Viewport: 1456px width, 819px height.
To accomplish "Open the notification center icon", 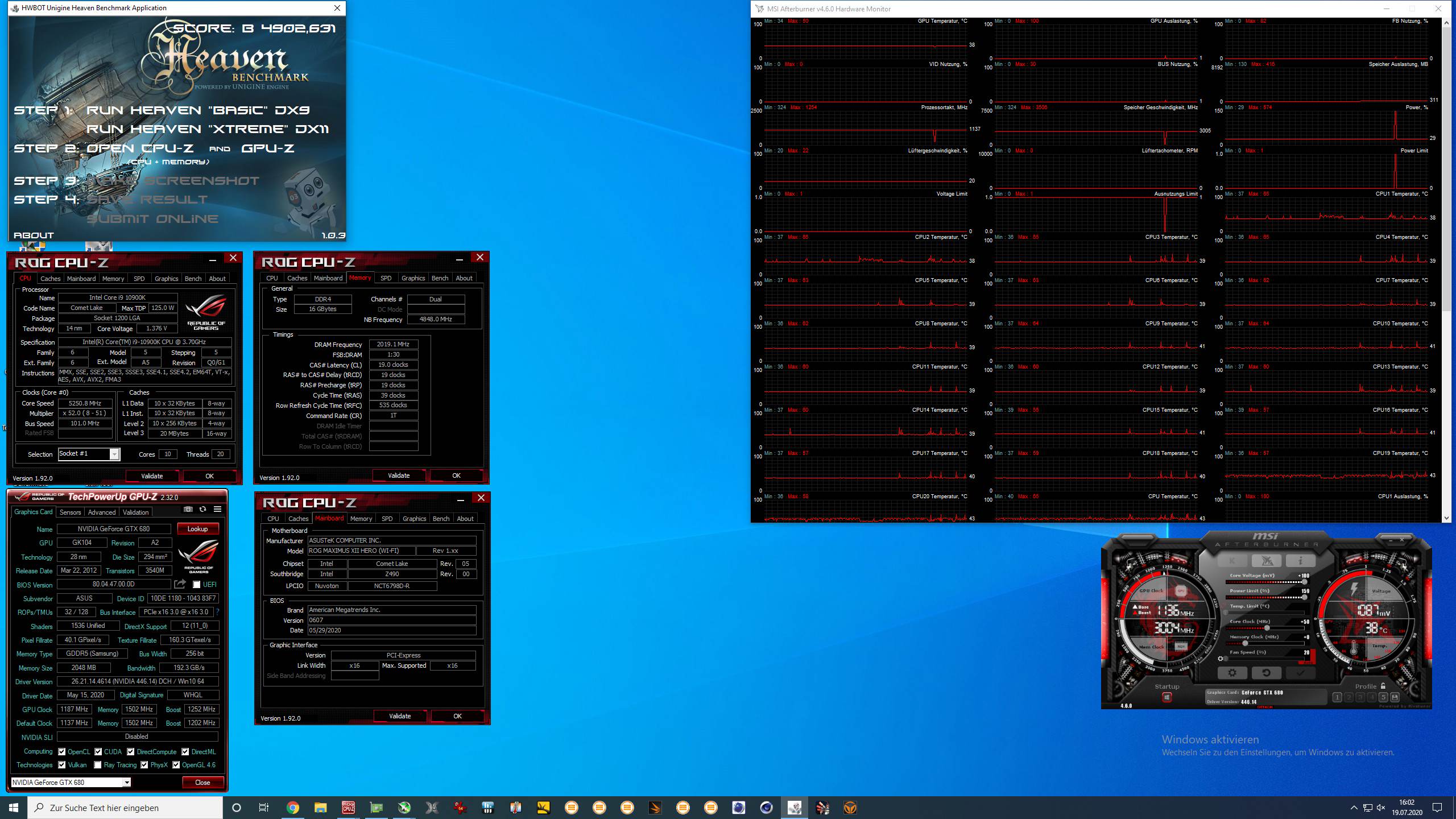I will coord(1437,808).
